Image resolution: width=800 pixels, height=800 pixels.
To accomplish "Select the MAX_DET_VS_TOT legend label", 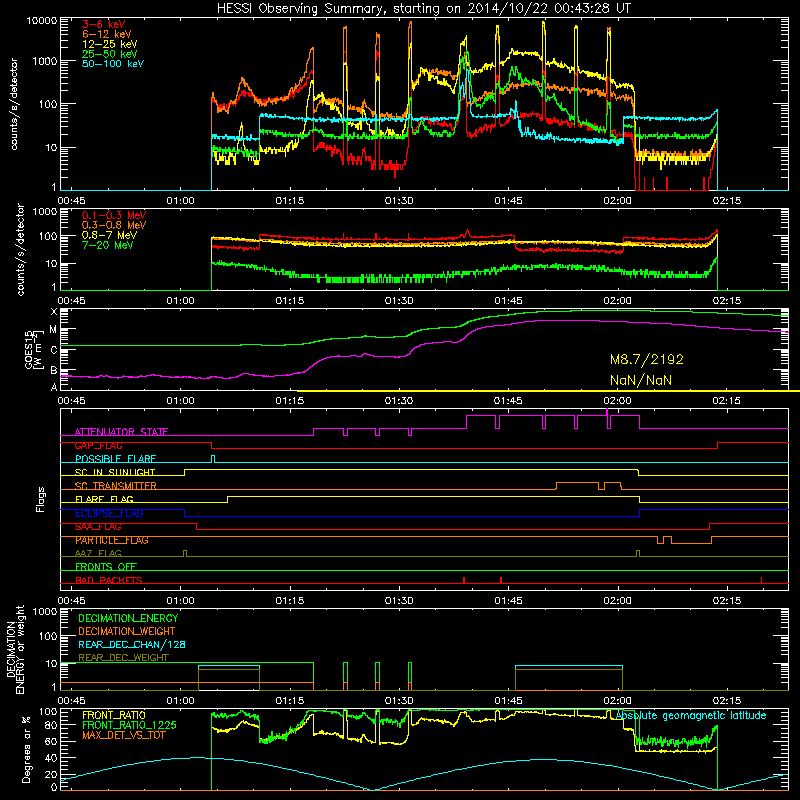I will 123,735.
